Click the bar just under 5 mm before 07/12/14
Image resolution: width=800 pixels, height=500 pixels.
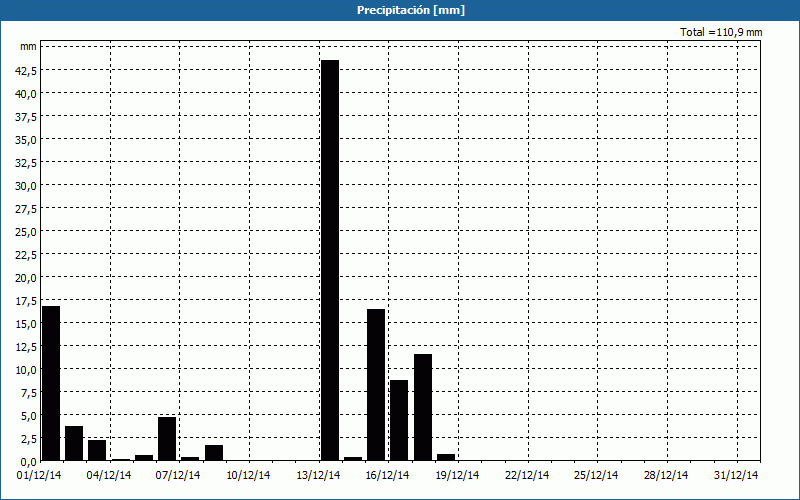click(x=167, y=439)
